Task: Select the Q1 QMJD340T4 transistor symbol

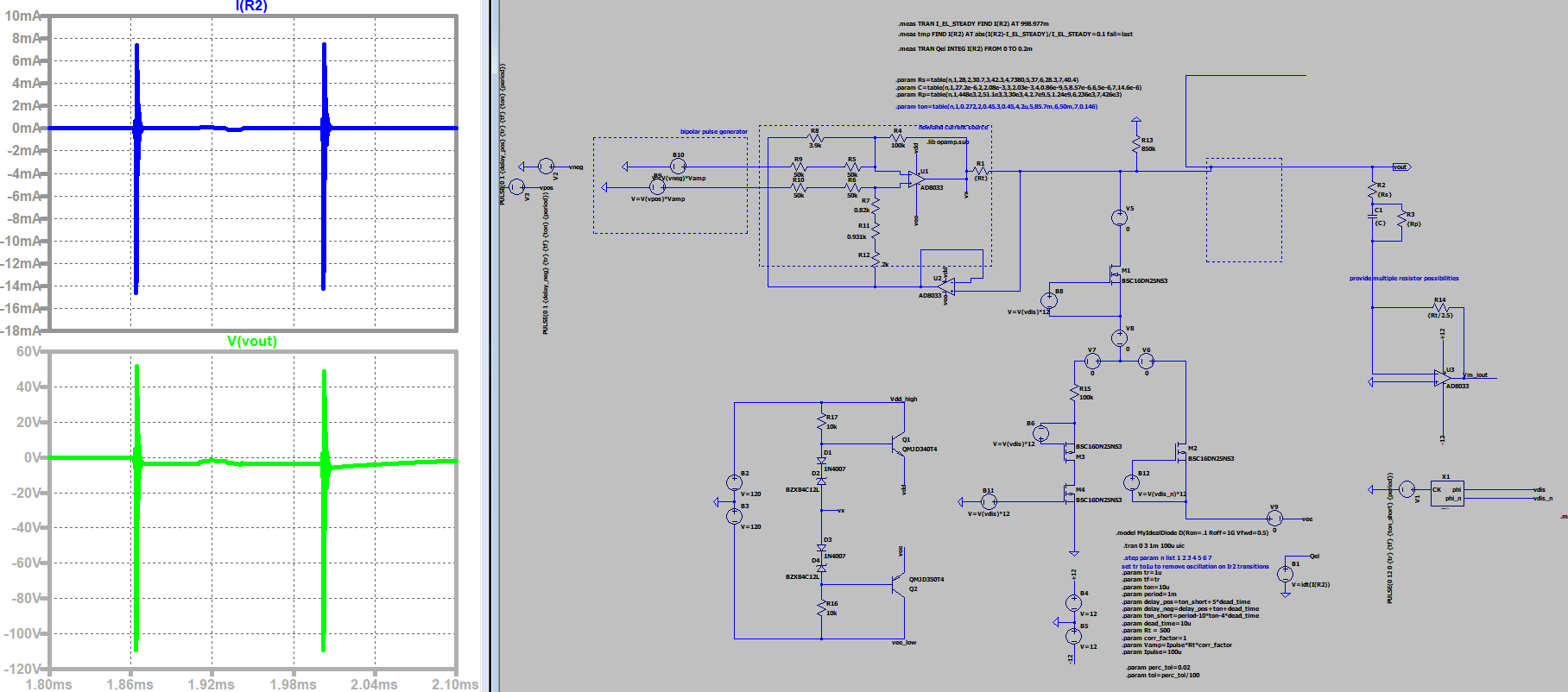Action: [898, 444]
